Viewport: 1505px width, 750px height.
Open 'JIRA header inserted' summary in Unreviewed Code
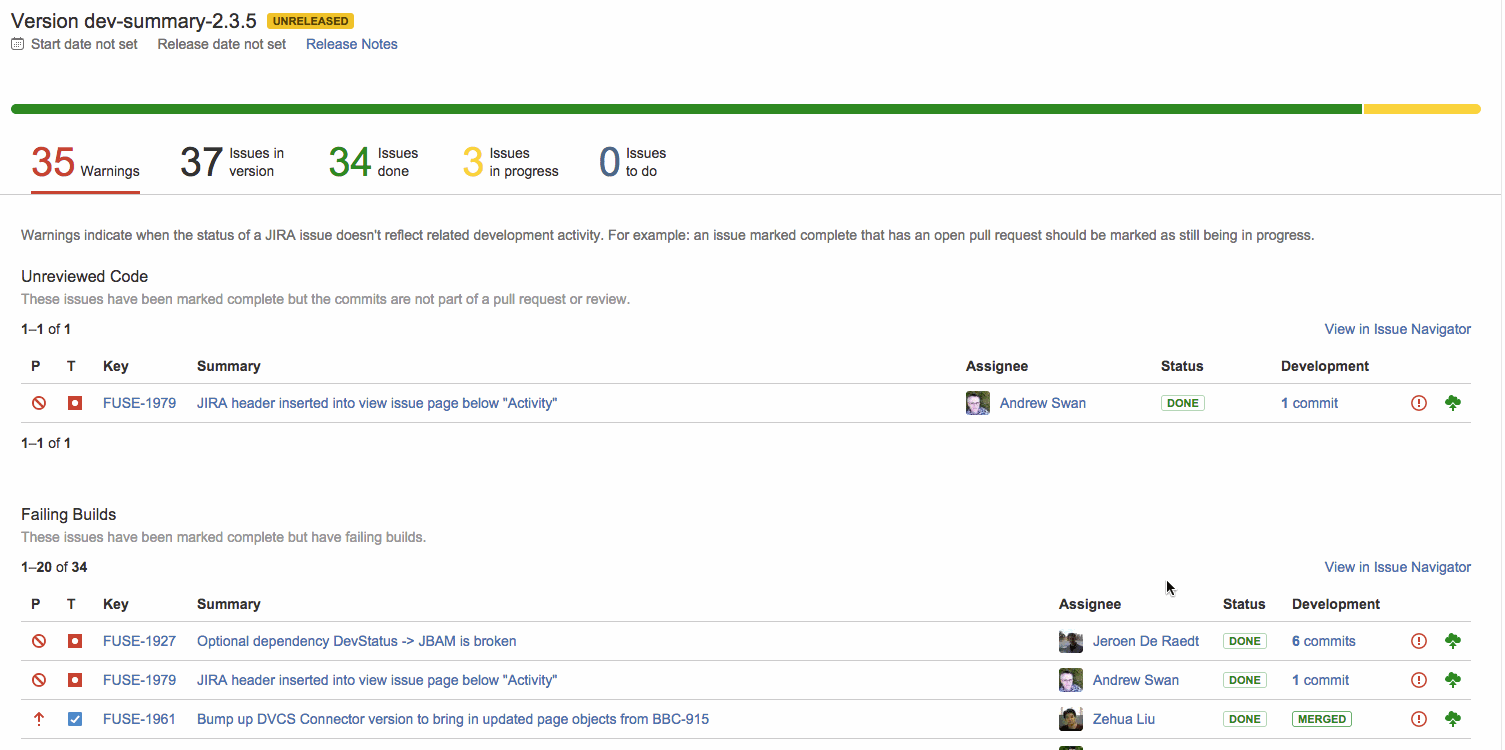[x=377, y=403]
